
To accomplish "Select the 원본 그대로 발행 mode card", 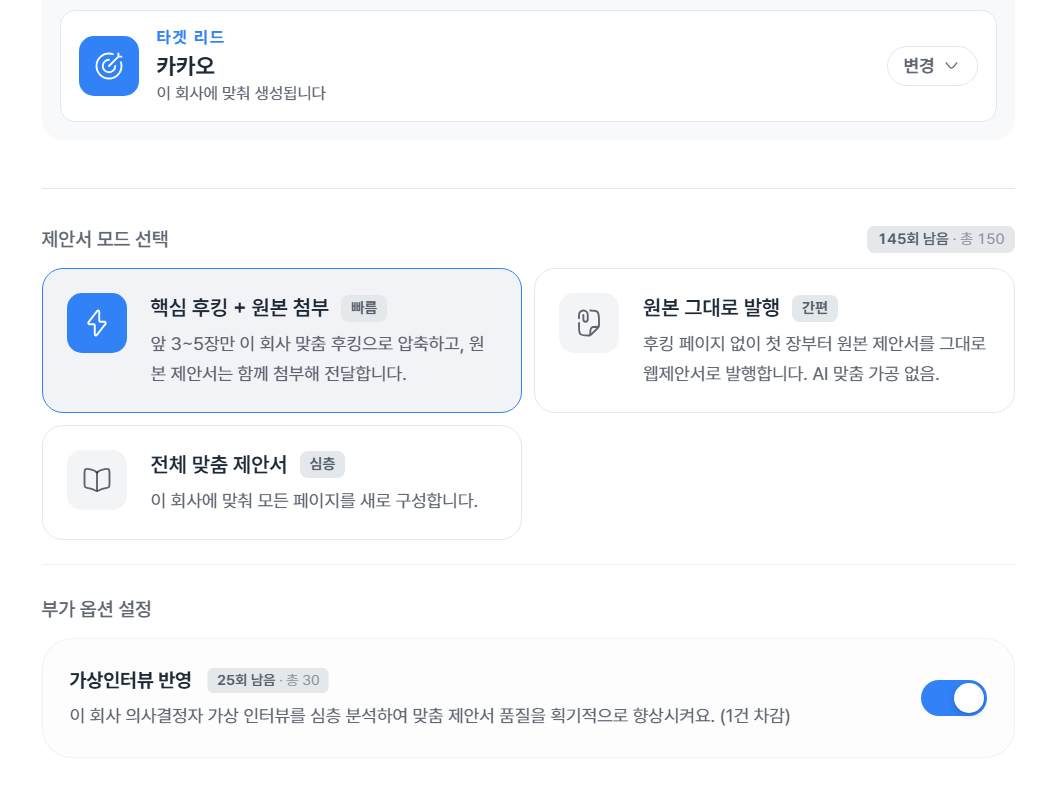I will tap(774, 341).
